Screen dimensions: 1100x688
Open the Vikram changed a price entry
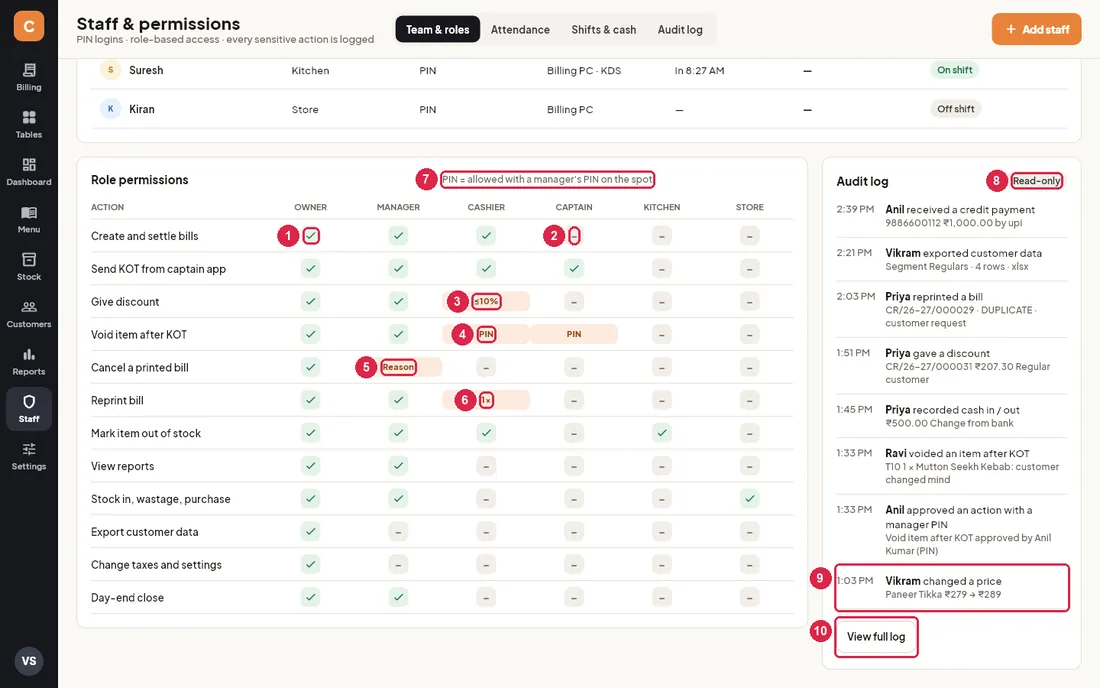[951, 588]
